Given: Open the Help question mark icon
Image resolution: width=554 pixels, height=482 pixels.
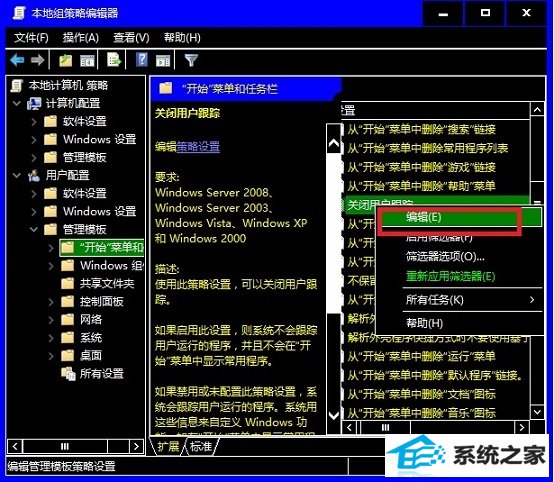Looking at the screenshot, I should pyautogui.click(x=142, y=60).
